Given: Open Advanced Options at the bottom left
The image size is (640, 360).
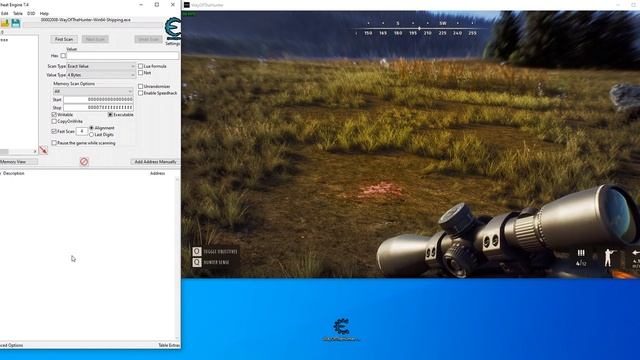Looking at the screenshot, I should click(x=11, y=345).
